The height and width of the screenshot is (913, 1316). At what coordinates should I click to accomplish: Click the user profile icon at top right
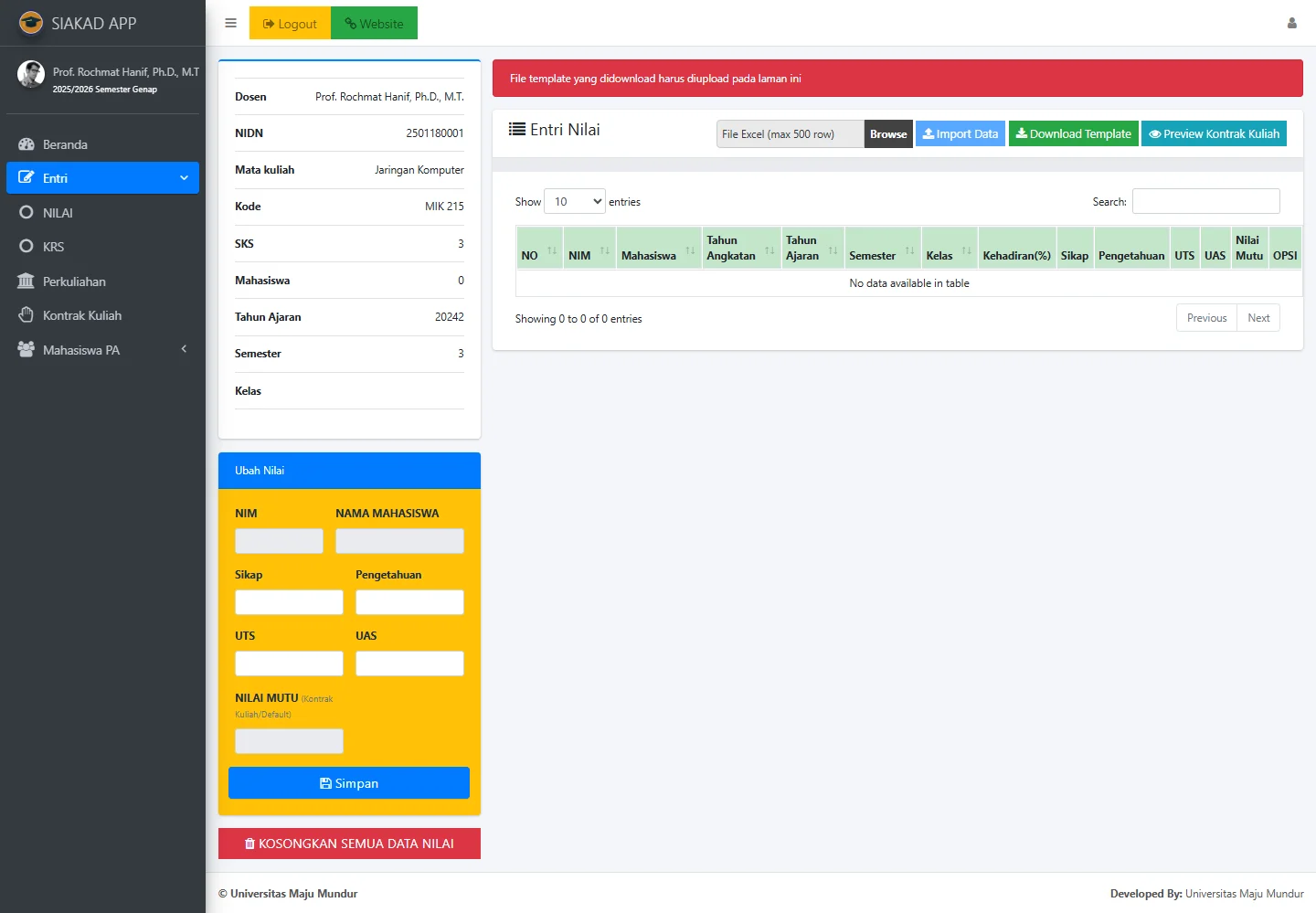(1291, 24)
